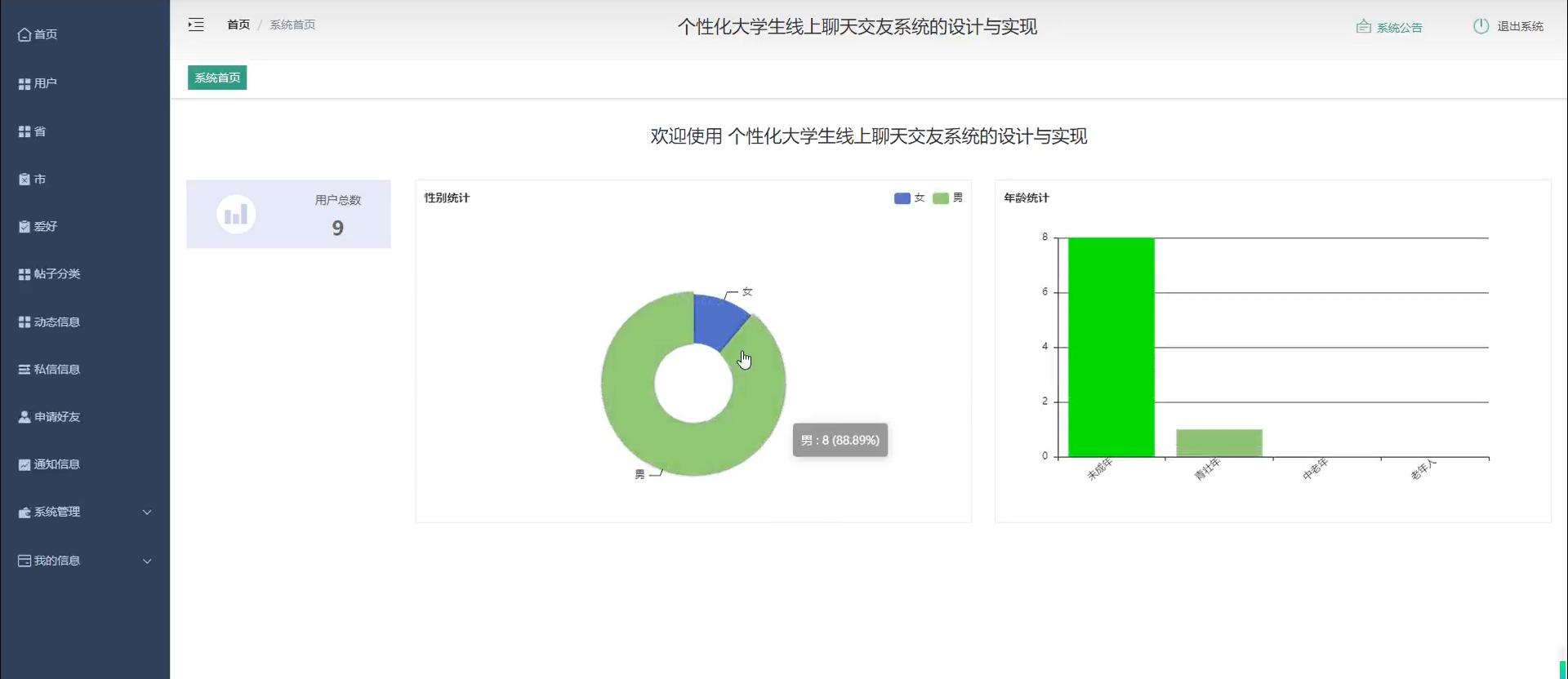Click the 市 clipboard icon
Image resolution: width=1568 pixels, height=679 pixels.
click(x=24, y=180)
